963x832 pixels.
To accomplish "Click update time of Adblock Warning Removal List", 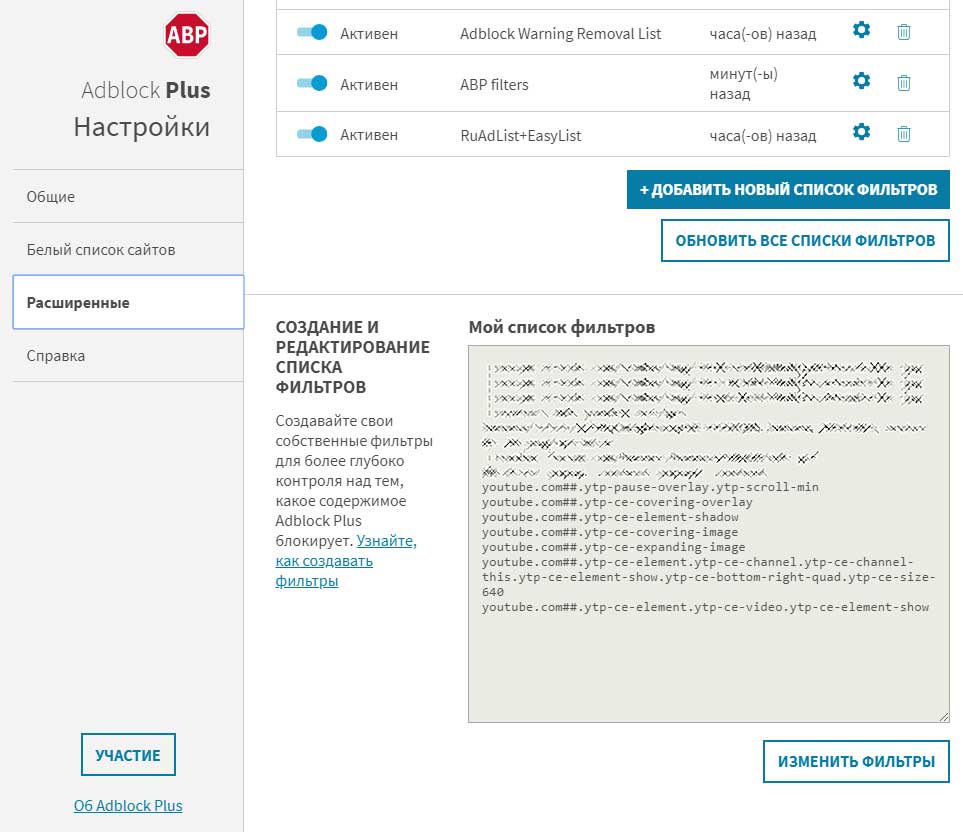I will [x=763, y=34].
